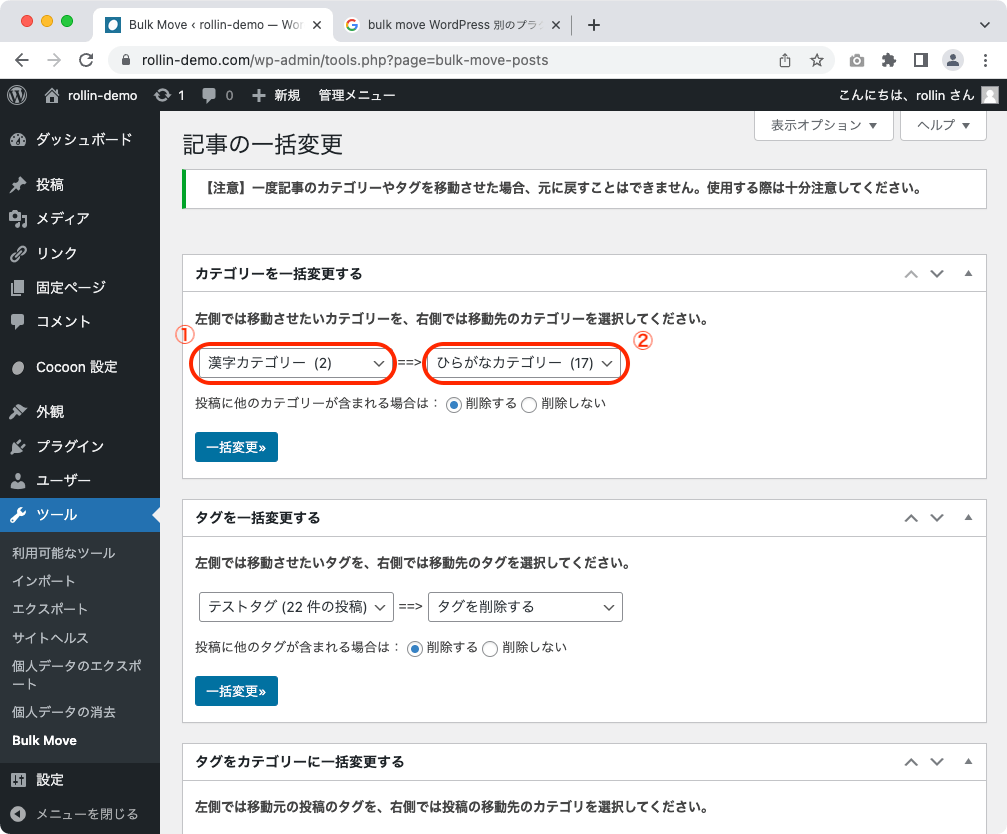Move タグをカテゴリーに一括変更する panel up

pyautogui.click(x=911, y=762)
